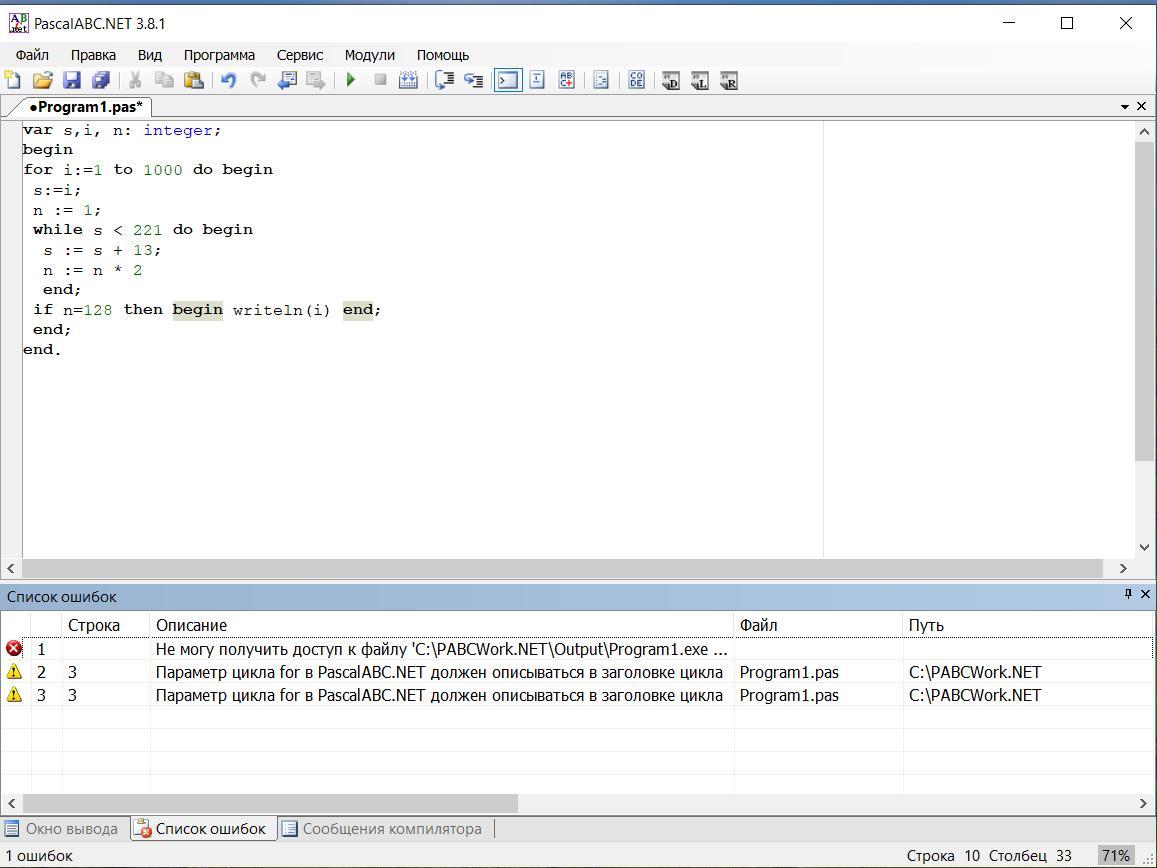Open the Сервис menu
Image resolution: width=1157 pixels, height=868 pixels.
(300, 55)
